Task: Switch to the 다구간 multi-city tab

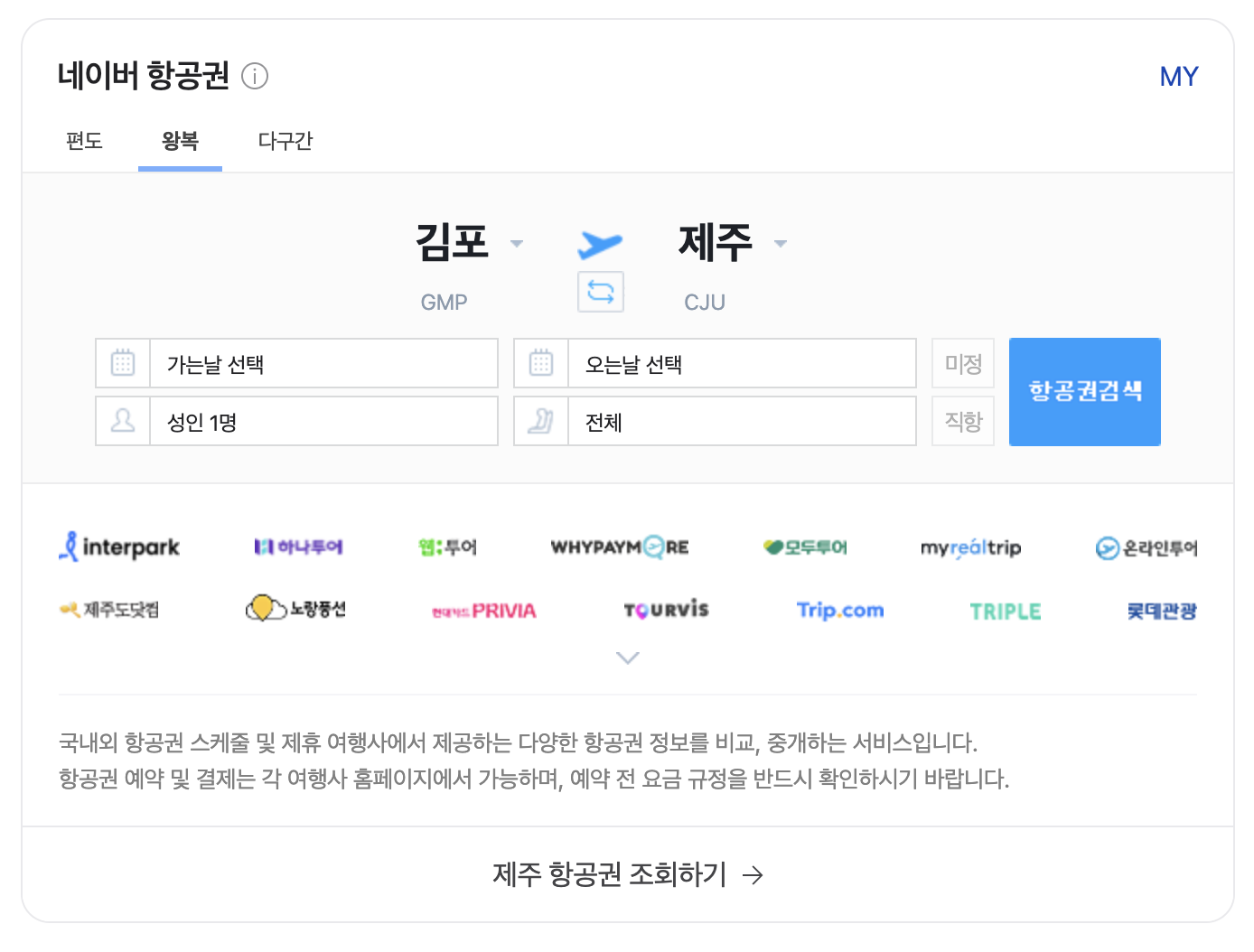Action: (x=285, y=142)
